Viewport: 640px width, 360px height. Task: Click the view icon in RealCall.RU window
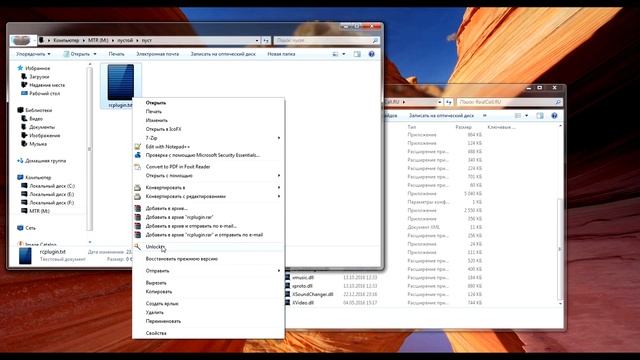pos(518,116)
